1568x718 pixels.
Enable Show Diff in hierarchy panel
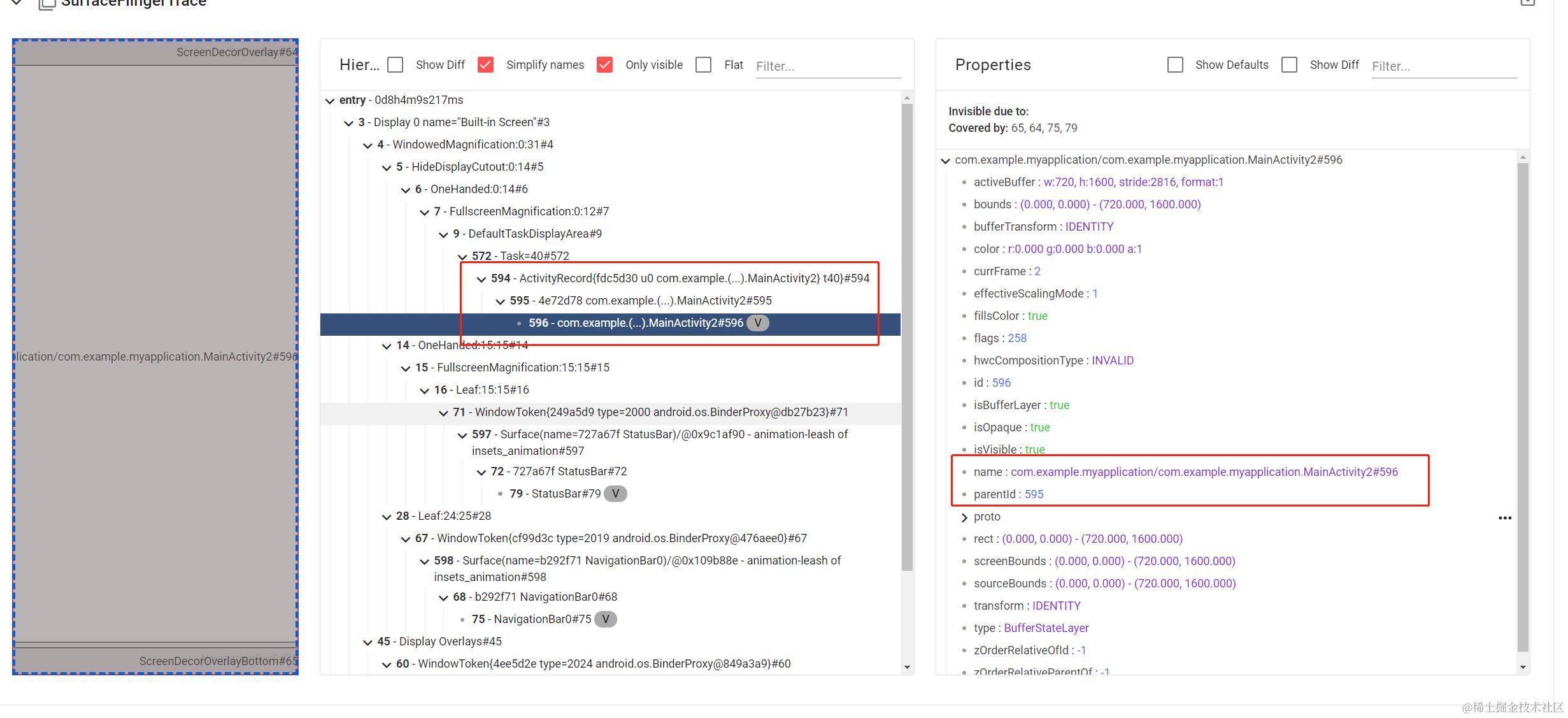[396, 65]
